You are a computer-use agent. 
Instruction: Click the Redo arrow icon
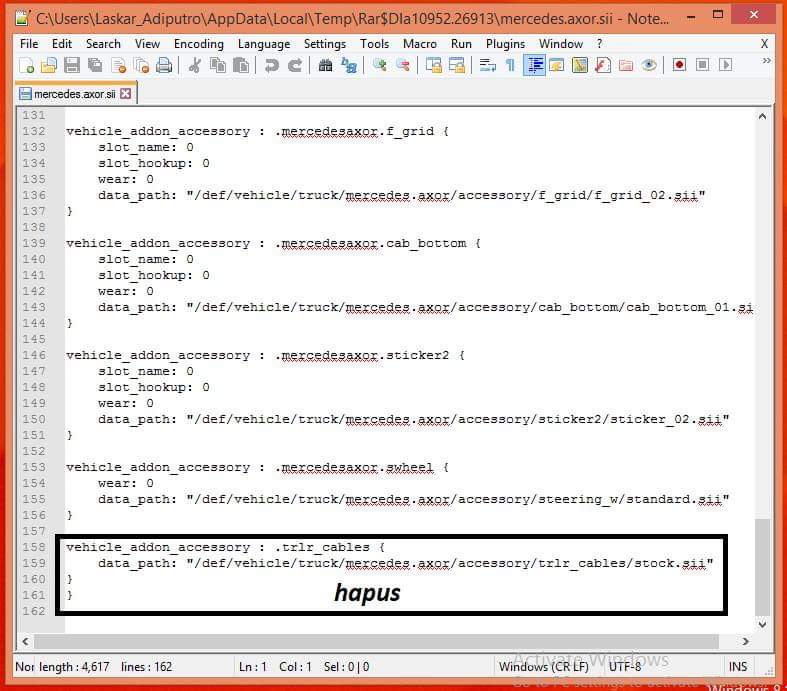(x=295, y=65)
